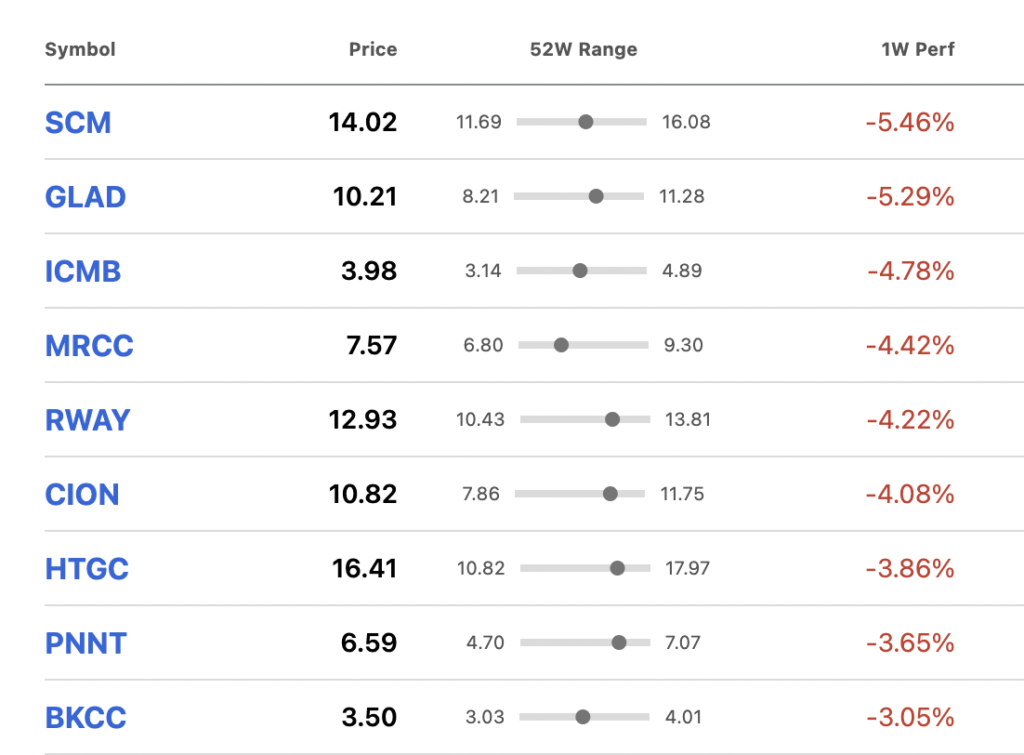Select SCM weekly performance -5.46% value
The image size is (1024, 755).
pos(910,123)
